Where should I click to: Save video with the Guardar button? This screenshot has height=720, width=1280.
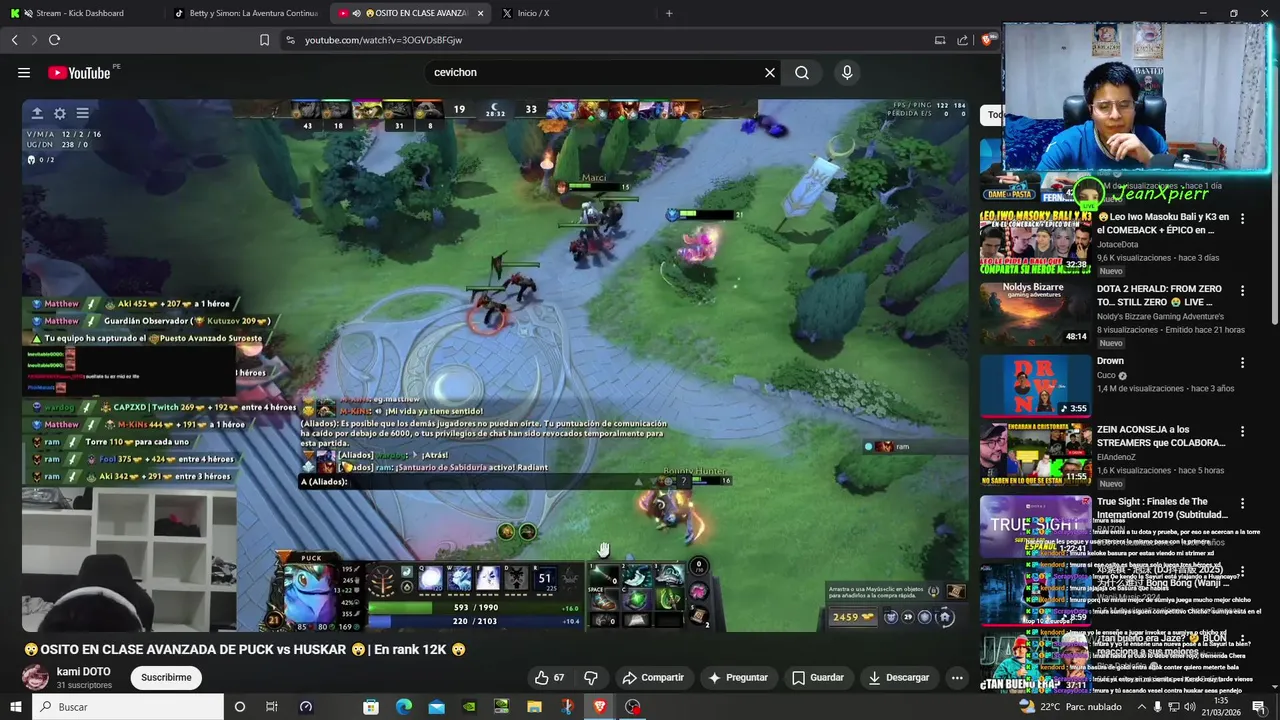[818, 677]
